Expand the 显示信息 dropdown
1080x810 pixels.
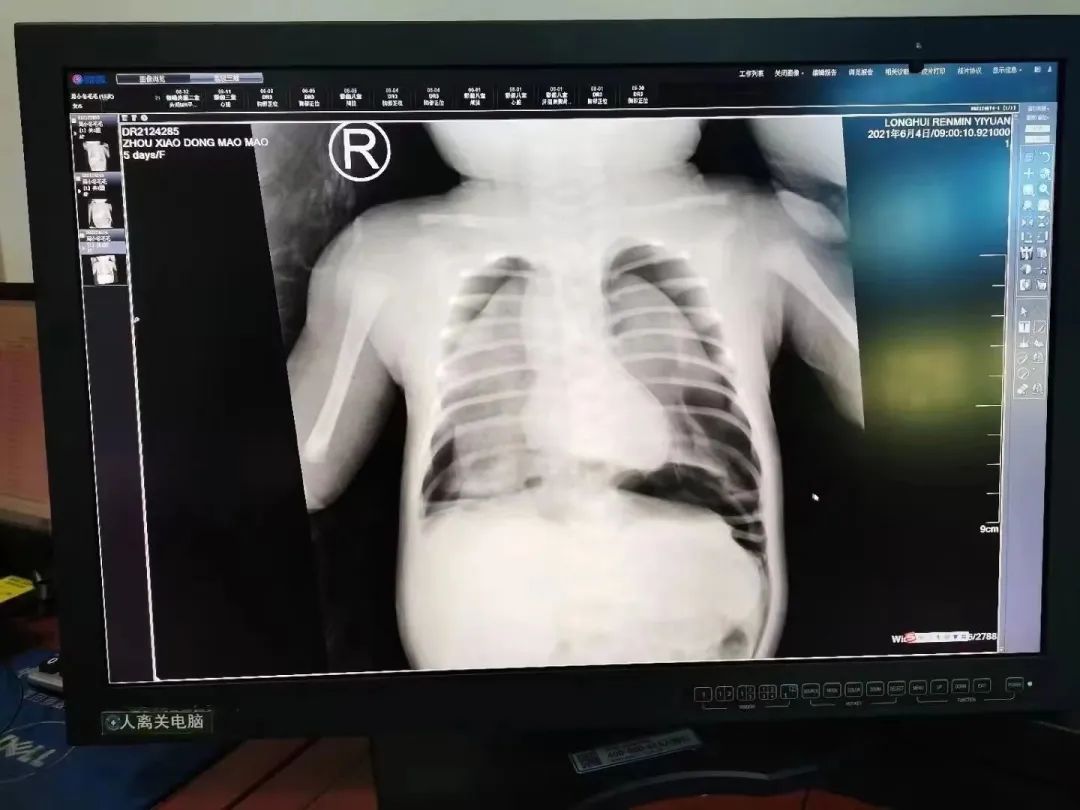coord(1006,70)
